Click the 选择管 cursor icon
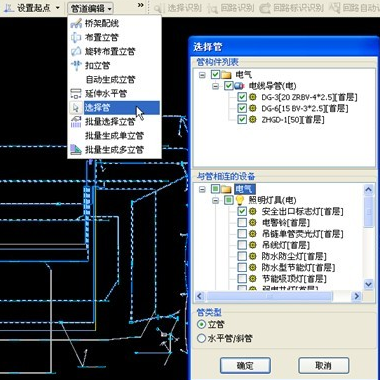 point(76,108)
